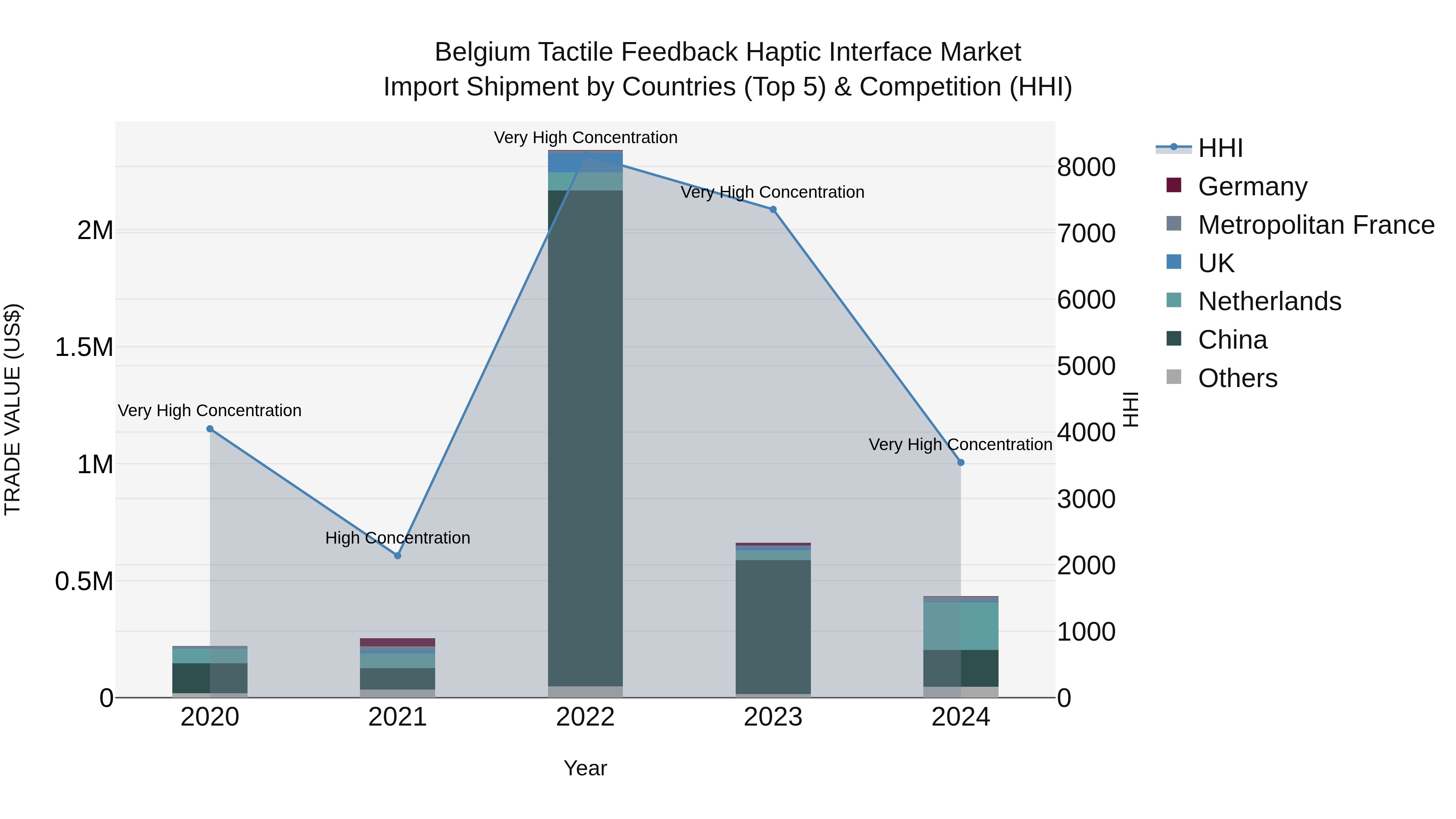The height and width of the screenshot is (819, 1456).
Task: Toggle the HHI legend line entry
Action: coord(1173,148)
